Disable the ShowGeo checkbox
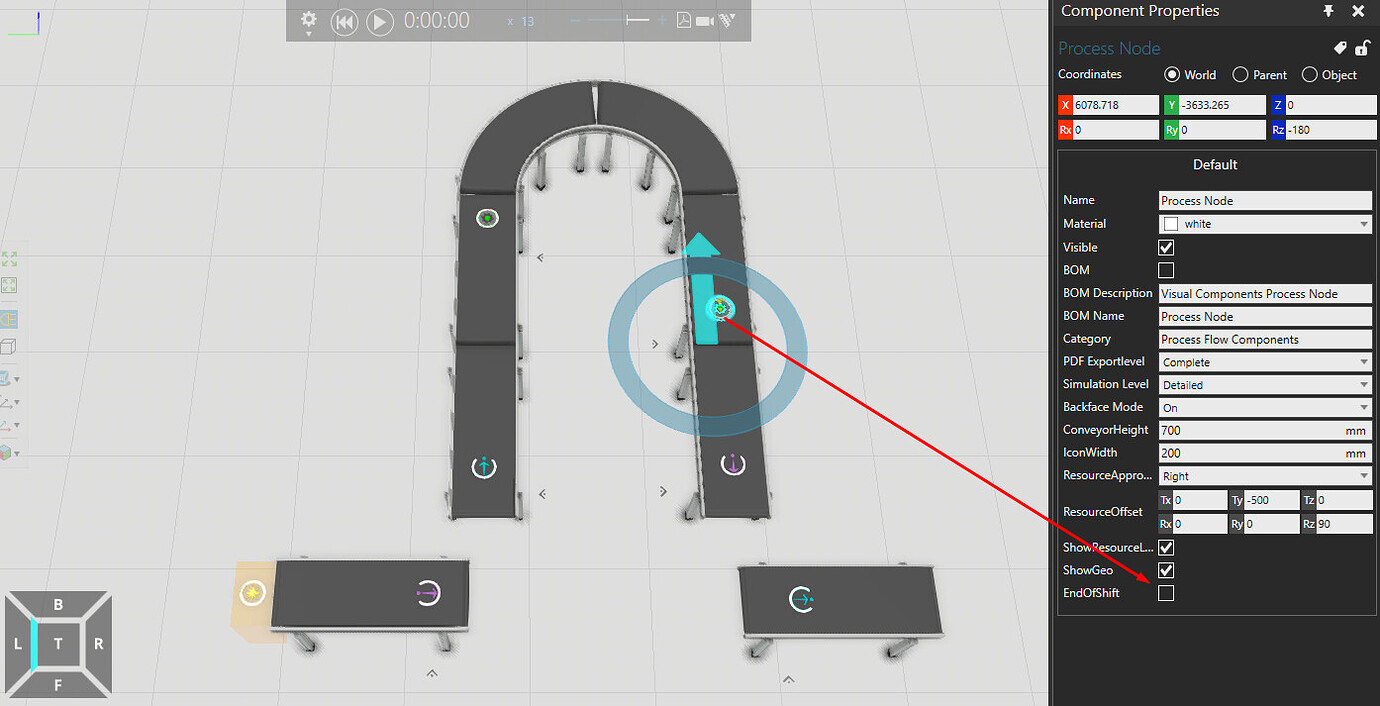Viewport: 1380px width, 706px height. point(1166,570)
